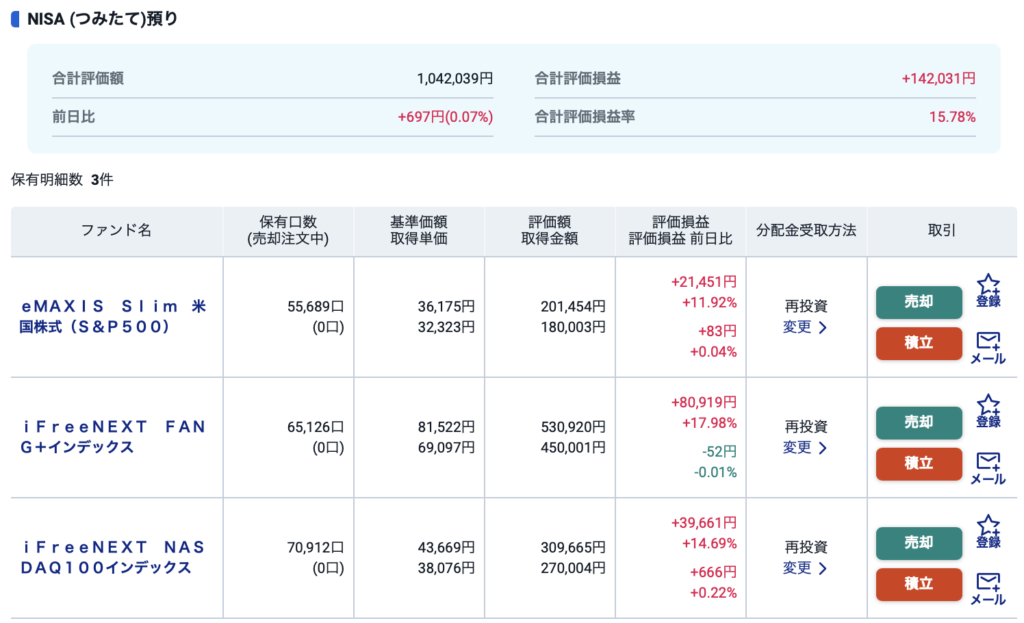Viewport: 1024px width, 623px height.
Task: Click the star 登録 icon for eMAXIS Slim
Action: pos(988,291)
